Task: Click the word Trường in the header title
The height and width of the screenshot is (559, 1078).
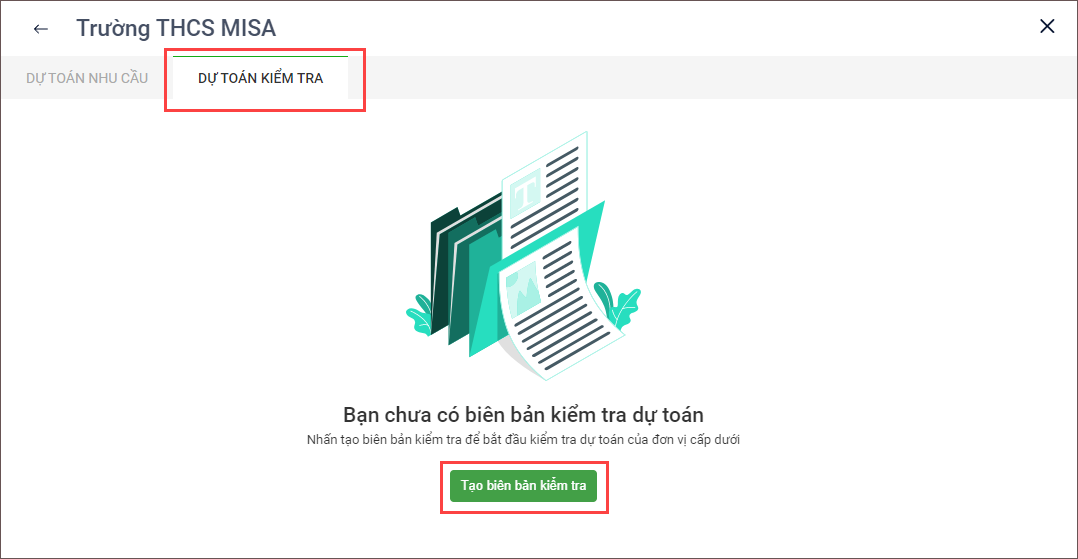Action: [x=113, y=28]
